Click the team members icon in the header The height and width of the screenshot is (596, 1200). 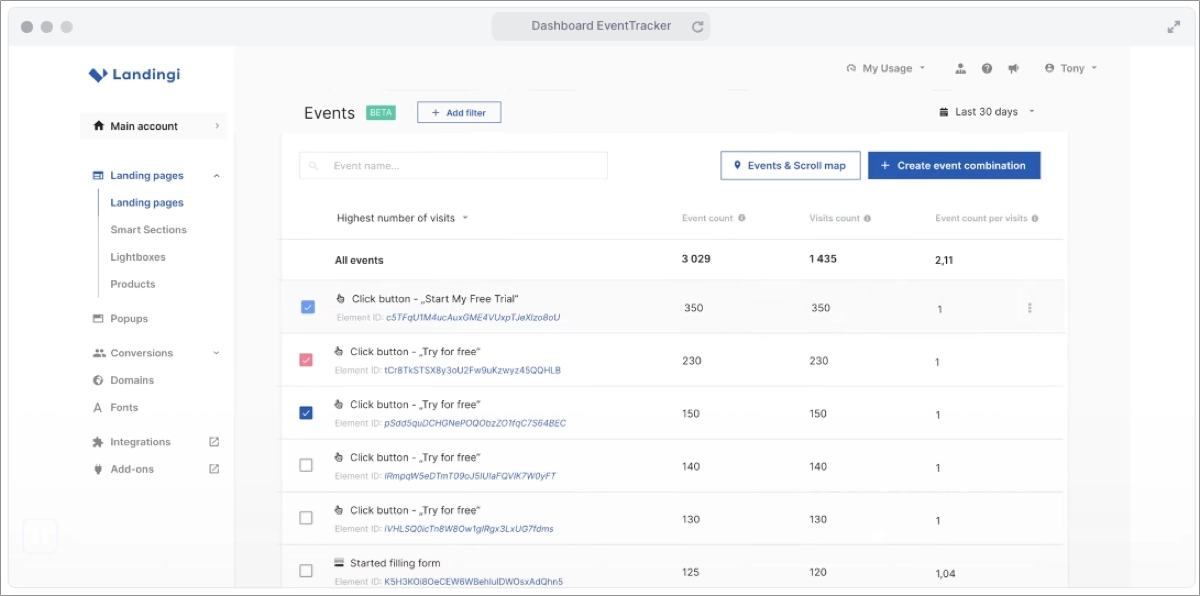pyautogui.click(x=961, y=67)
